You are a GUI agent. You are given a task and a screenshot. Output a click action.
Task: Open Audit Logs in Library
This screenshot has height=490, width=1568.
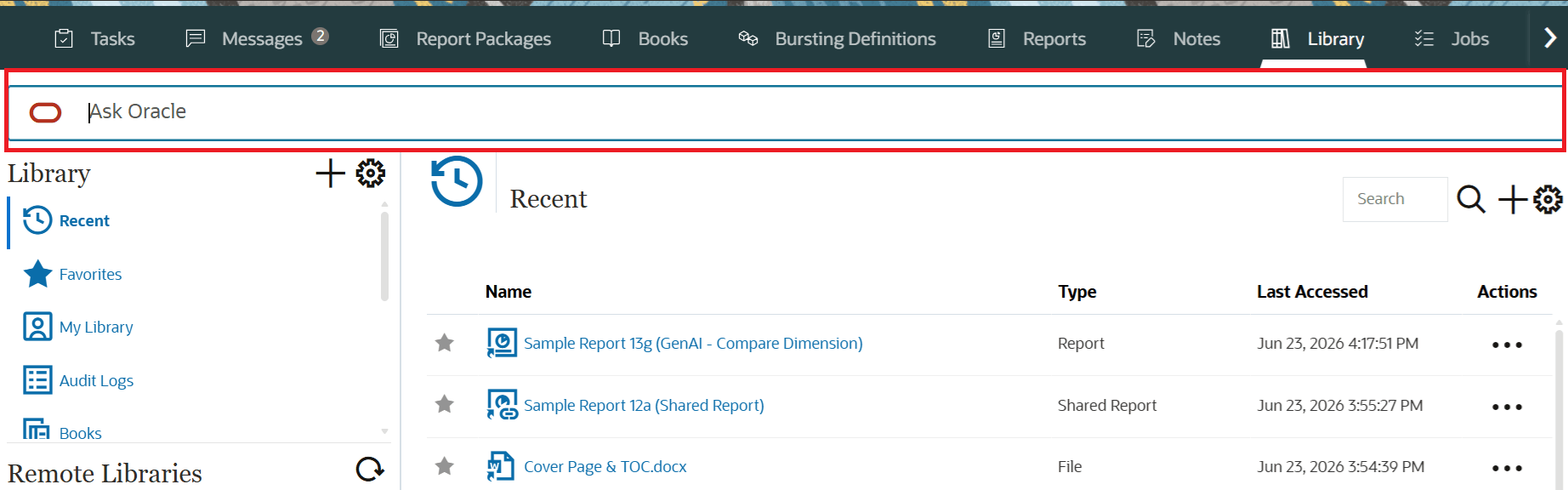point(96,381)
